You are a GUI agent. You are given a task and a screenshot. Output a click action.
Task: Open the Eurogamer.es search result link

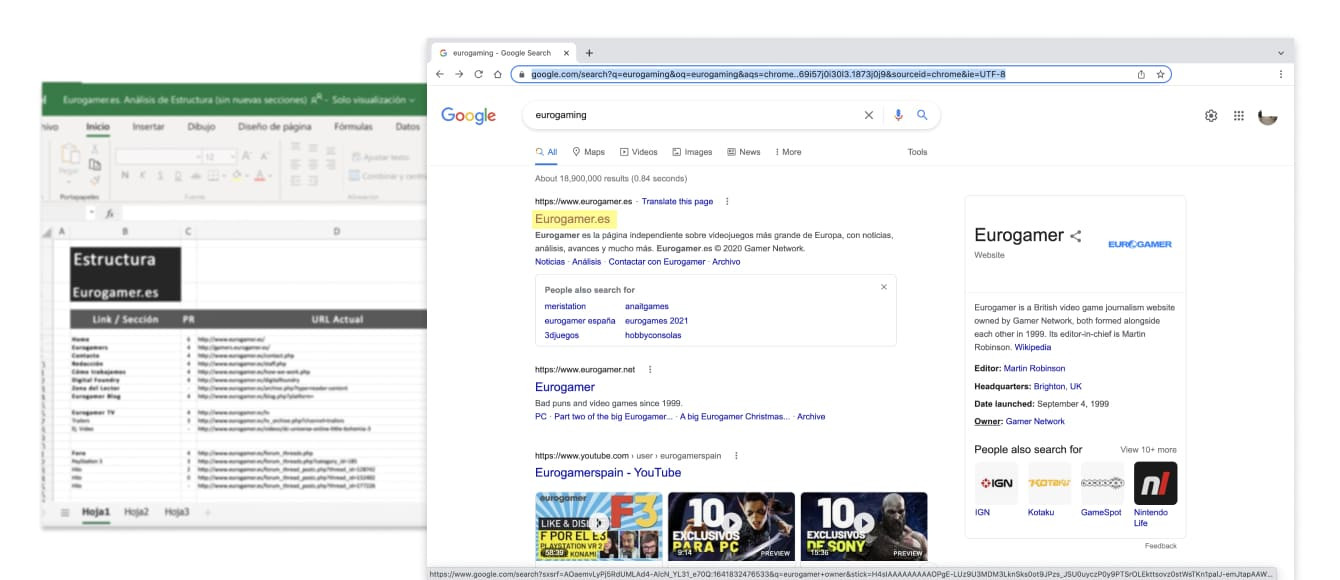pos(572,219)
